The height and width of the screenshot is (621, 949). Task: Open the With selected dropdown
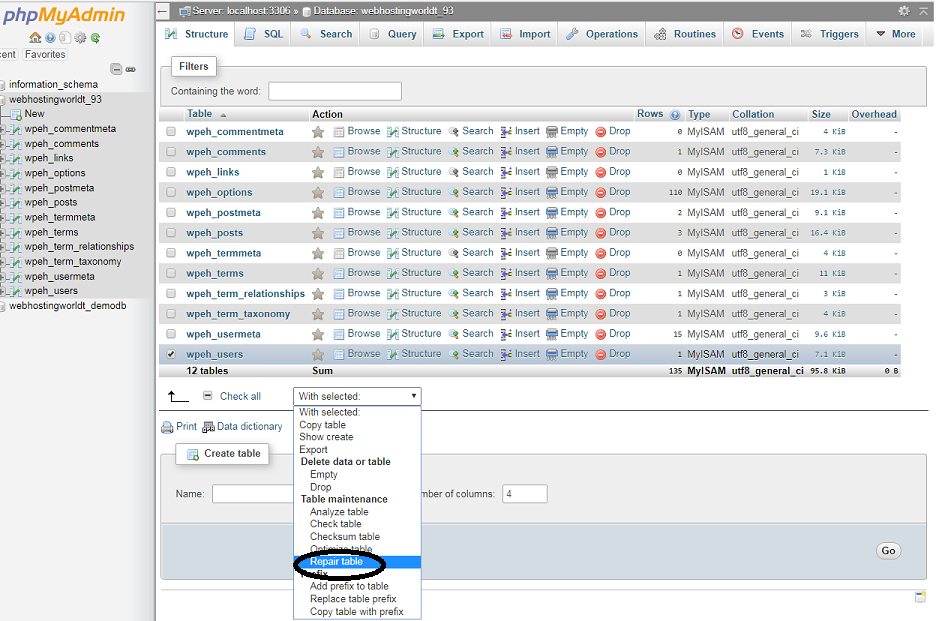(x=357, y=397)
